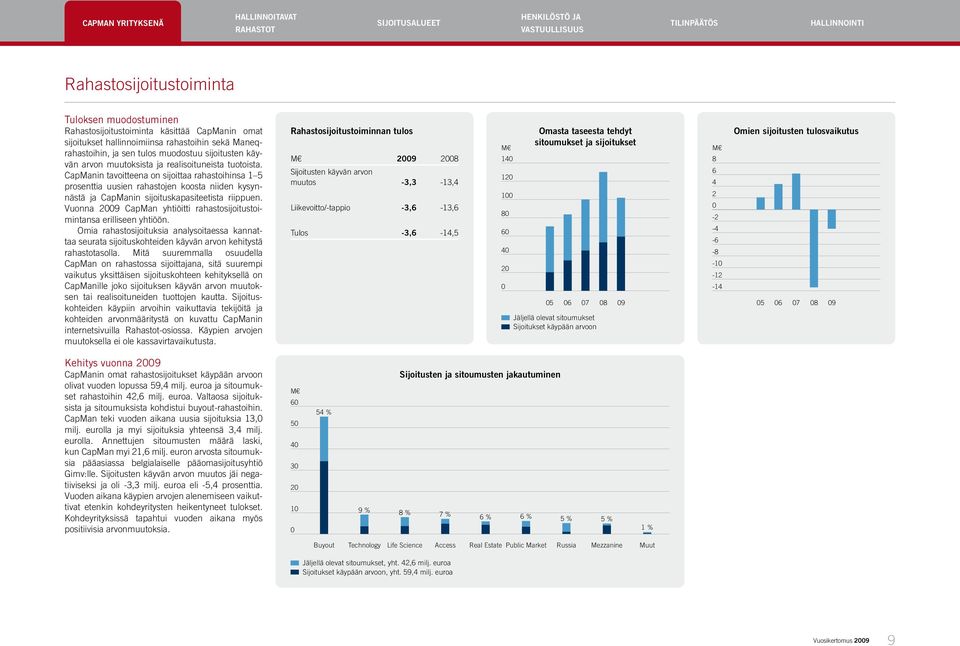
Task: Click the -14,5 value in table
Action: pos(449,233)
